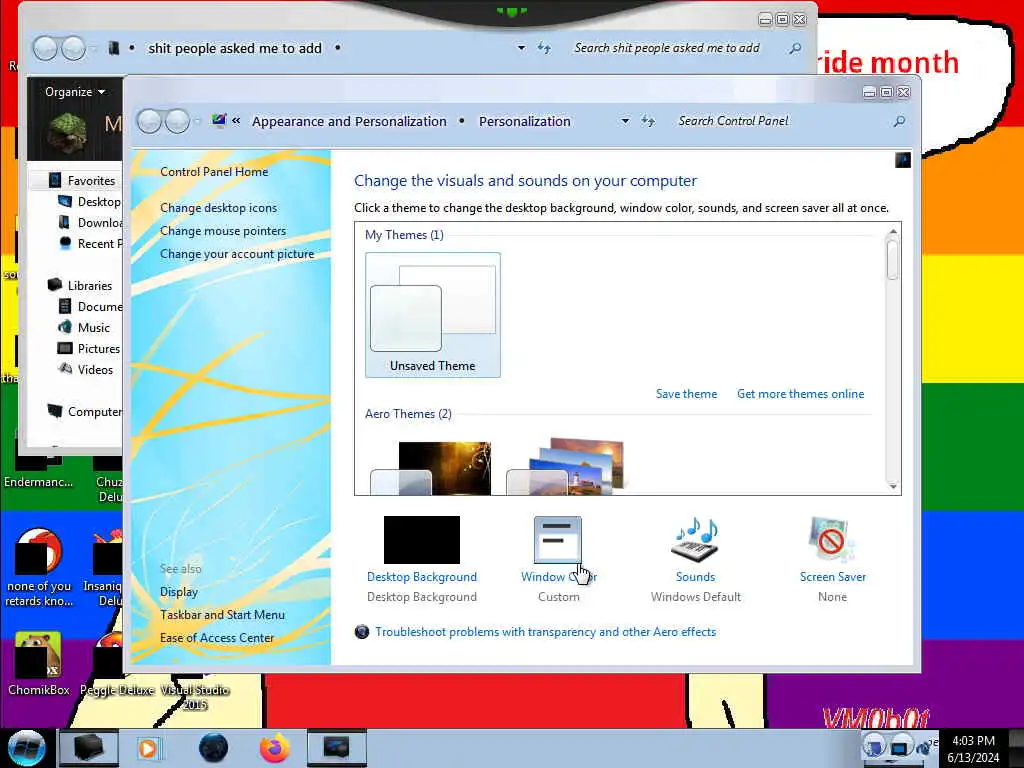Screen dimensions: 1024x768
Task: Click the Explorer folder taskbar button
Action: tap(88, 748)
